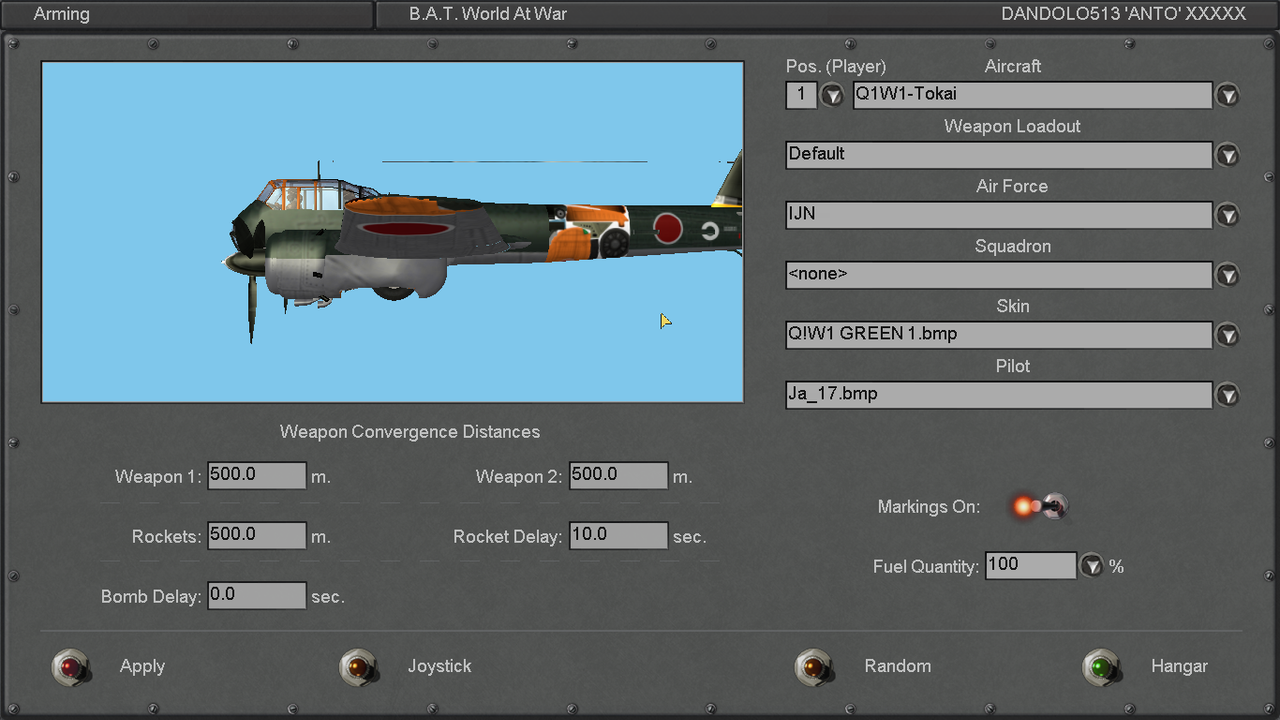Open the Squadron dropdown arrow
Screen dimensions: 1280x720
click(x=1227, y=275)
